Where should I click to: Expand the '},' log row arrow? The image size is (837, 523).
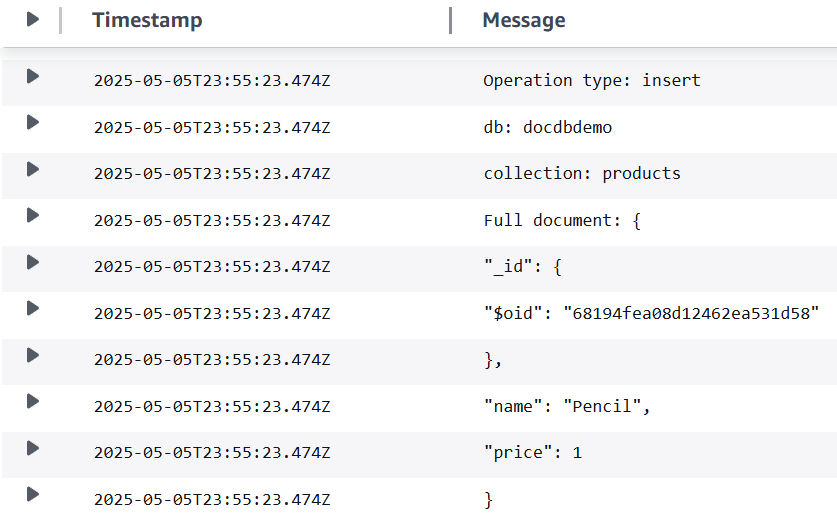pyautogui.click(x=33, y=355)
